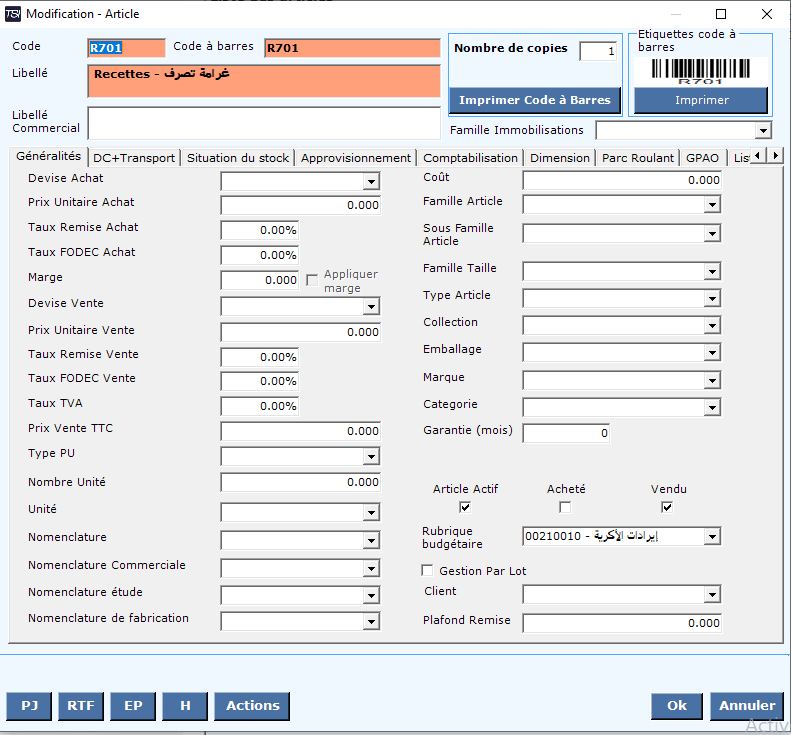Screen dimensions: 791x735
Task: Enable Gestion Par Lot checkbox
Action: pos(427,570)
